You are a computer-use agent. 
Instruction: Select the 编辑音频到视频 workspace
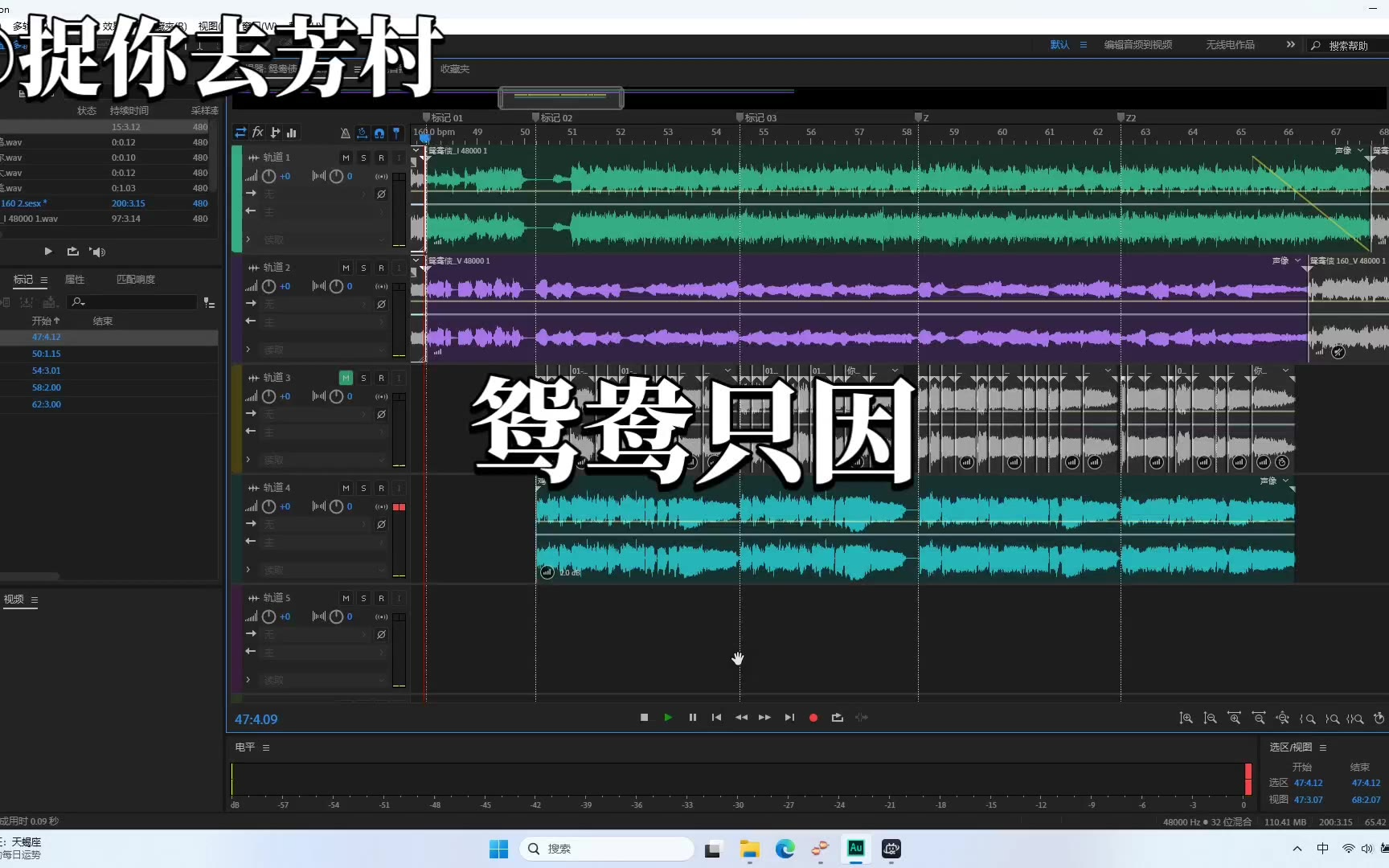pos(1137,45)
